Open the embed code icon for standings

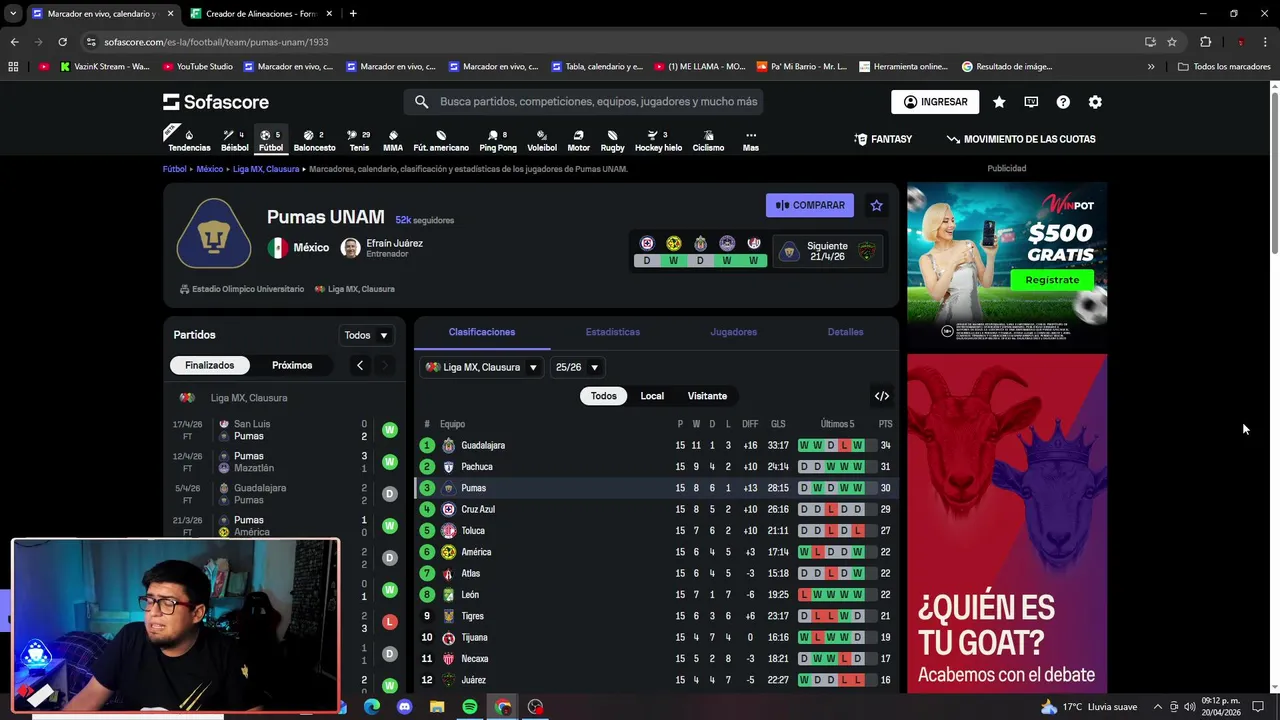click(x=882, y=396)
